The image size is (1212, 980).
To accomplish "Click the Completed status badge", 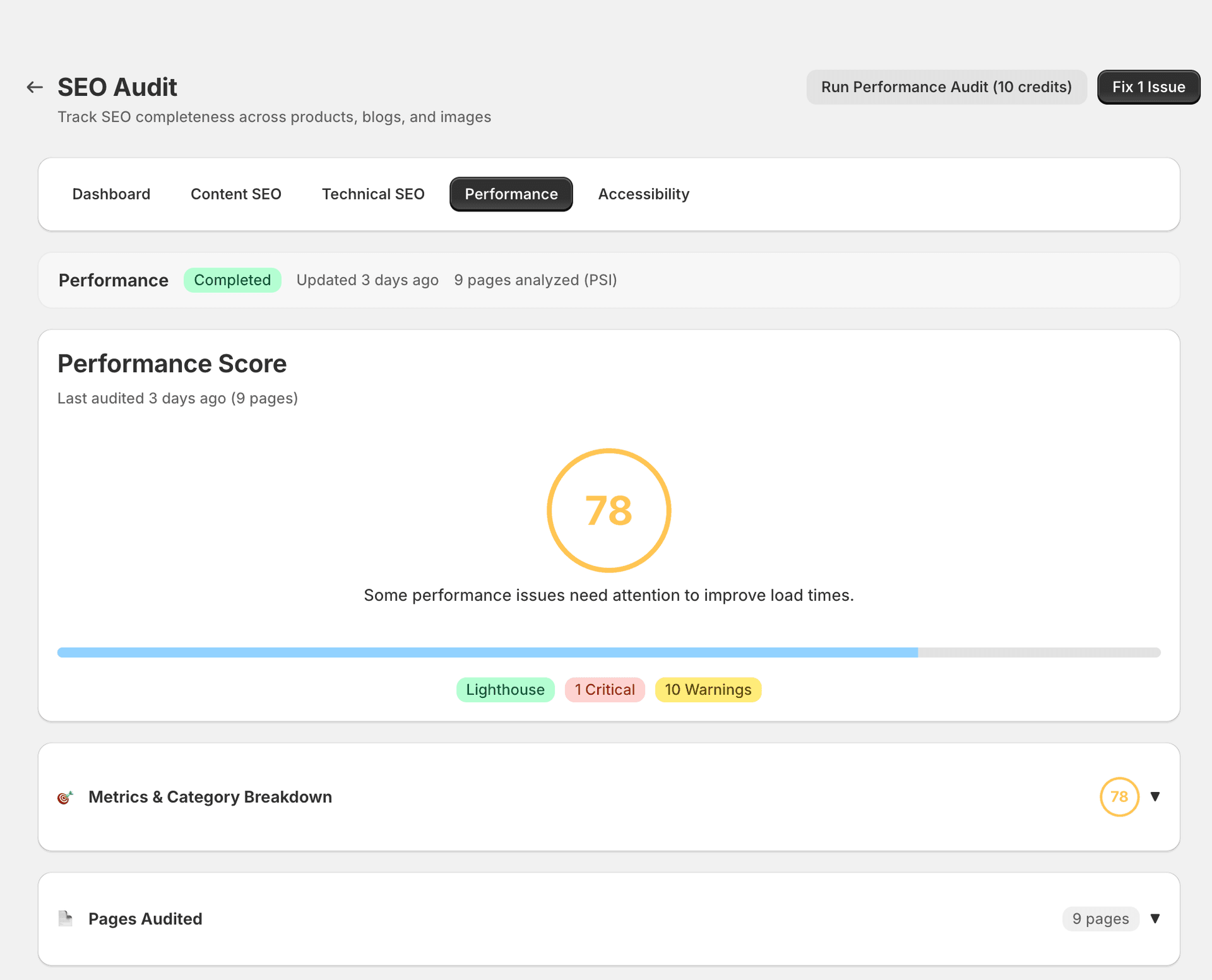I will tap(232, 280).
